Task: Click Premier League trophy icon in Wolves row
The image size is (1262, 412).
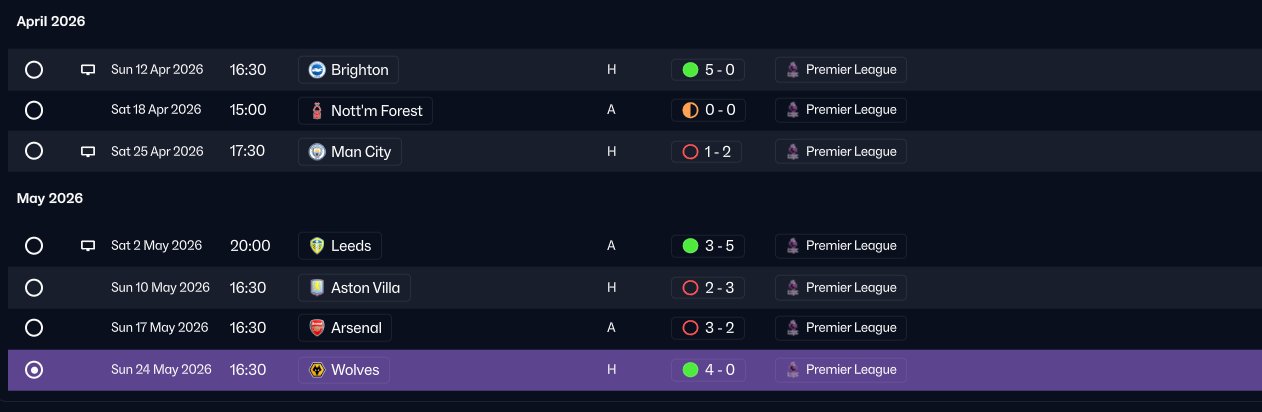Action: click(793, 370)
